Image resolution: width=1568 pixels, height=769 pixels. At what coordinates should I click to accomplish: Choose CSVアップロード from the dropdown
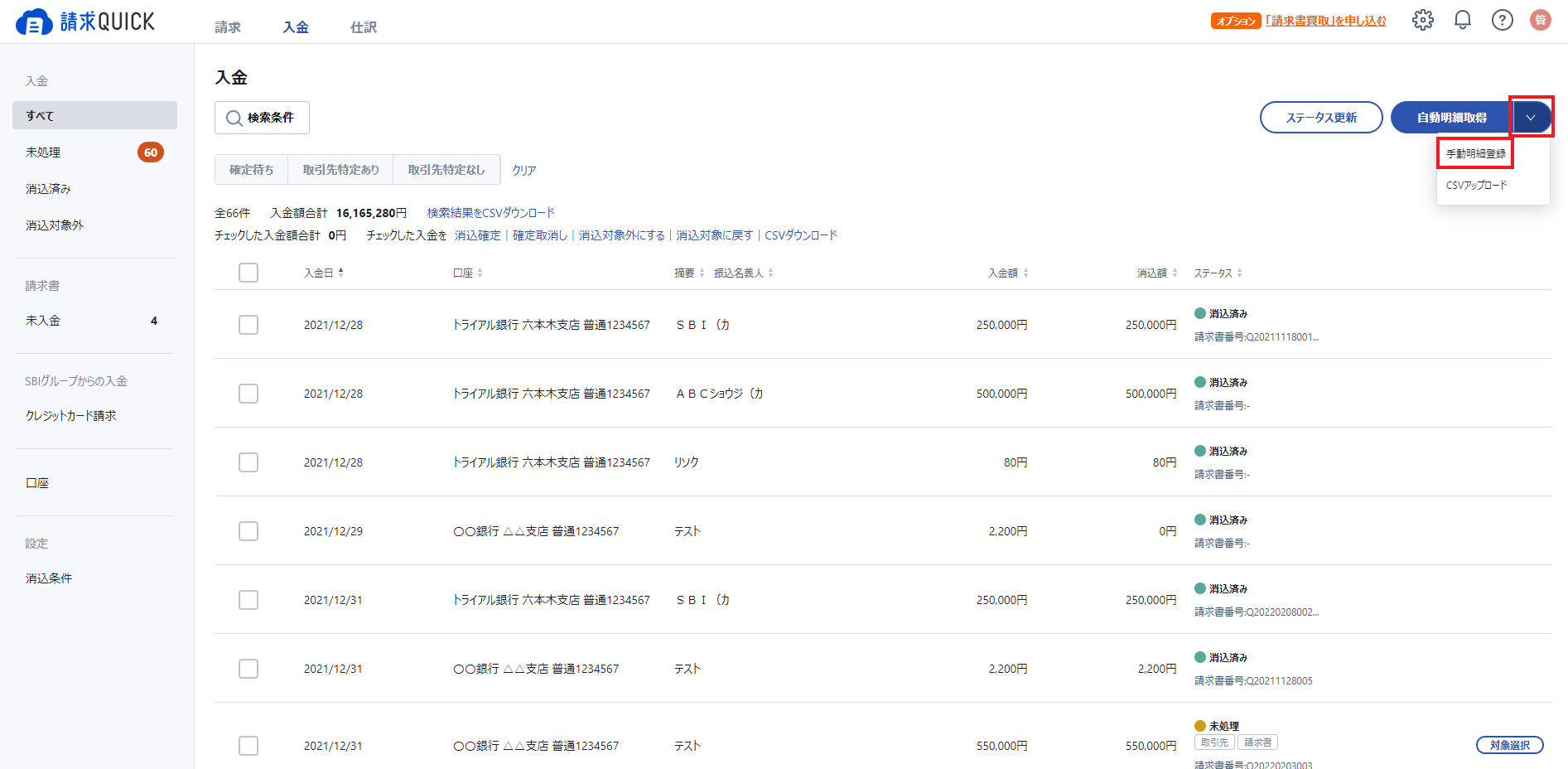click(x=1476, y=186)
